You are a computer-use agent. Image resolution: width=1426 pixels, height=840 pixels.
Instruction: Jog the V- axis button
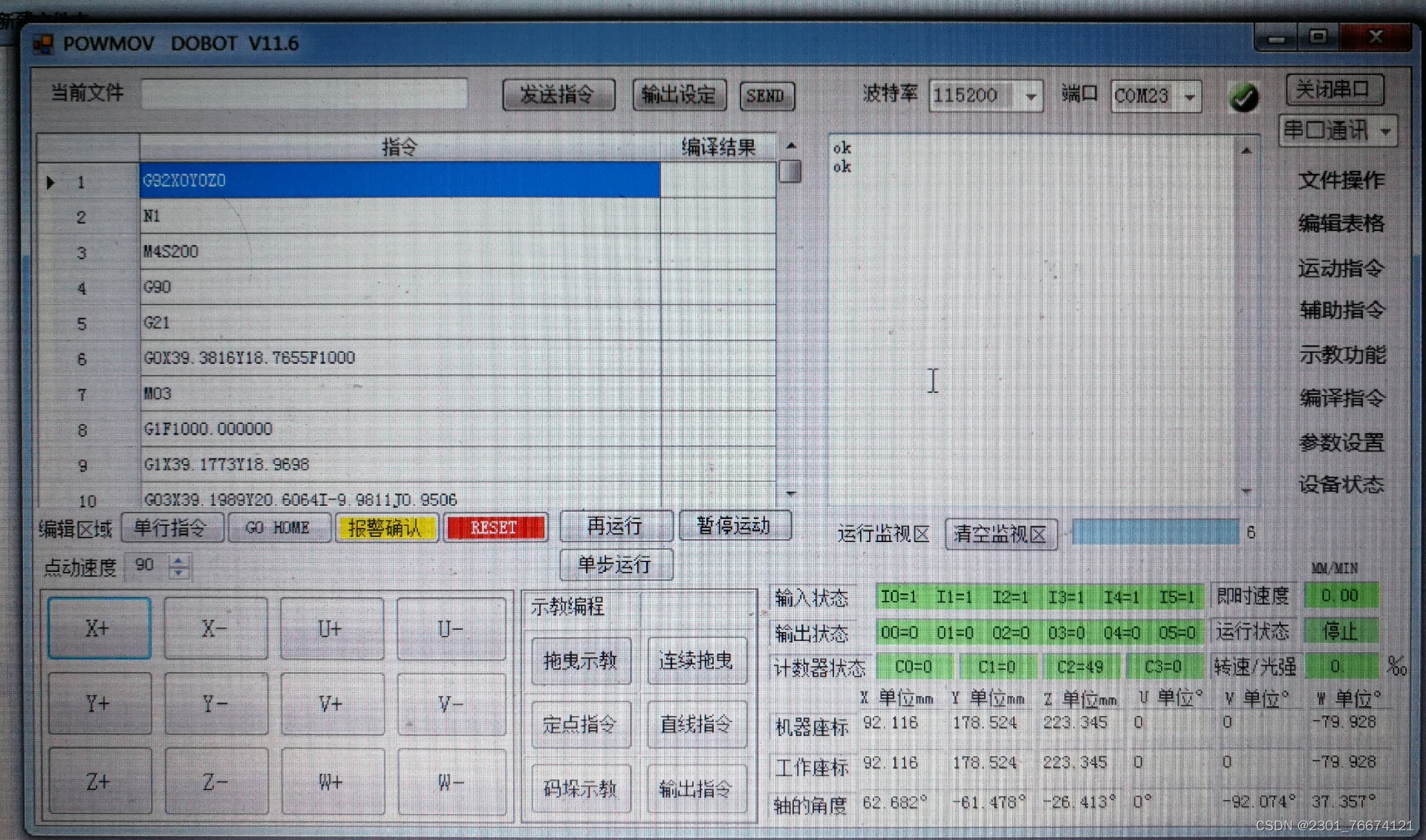(450, 703)
